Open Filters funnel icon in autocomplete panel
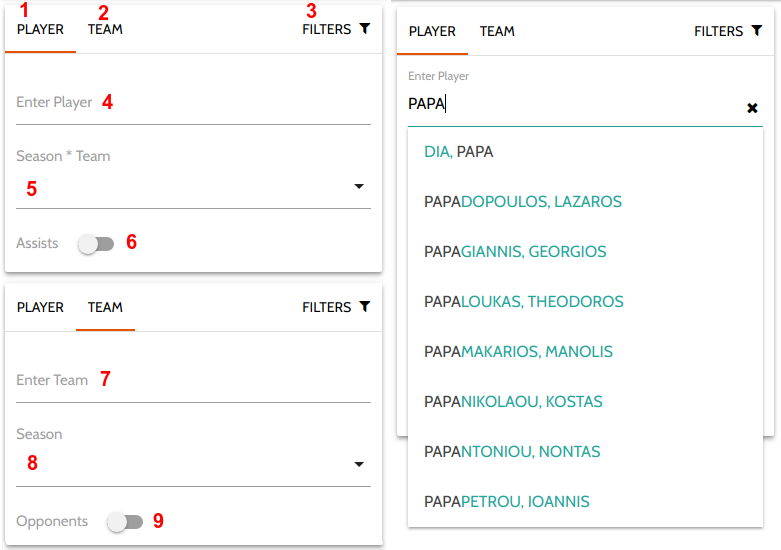Viewport: 781px width, 550px height. pyautogui.click(x=757, y=31)
